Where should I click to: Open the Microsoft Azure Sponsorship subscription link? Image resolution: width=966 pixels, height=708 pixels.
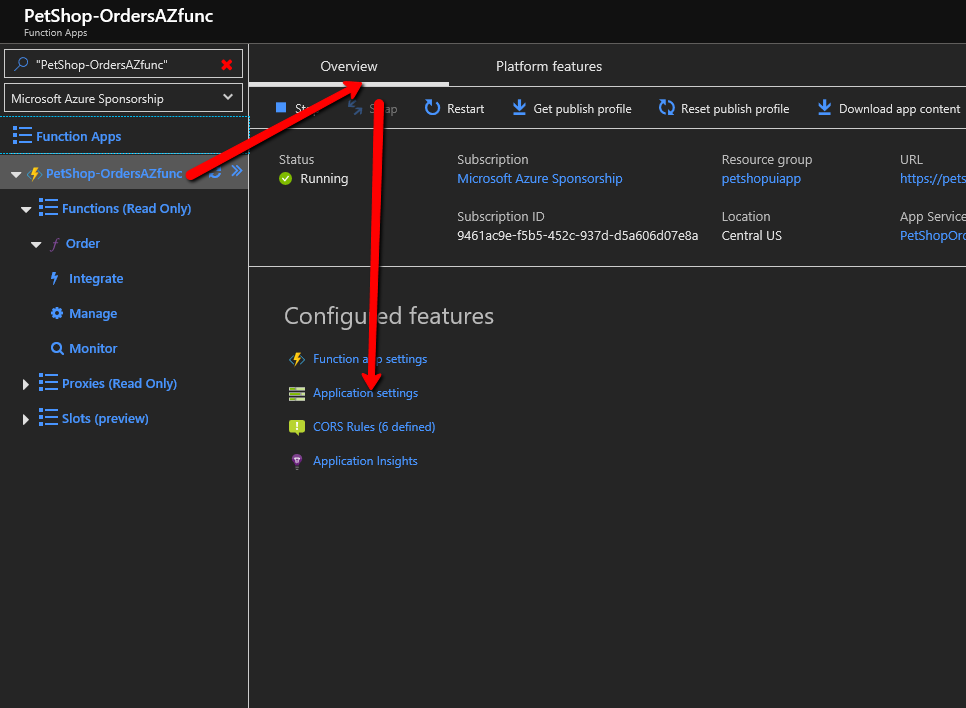tap(540, 178)
